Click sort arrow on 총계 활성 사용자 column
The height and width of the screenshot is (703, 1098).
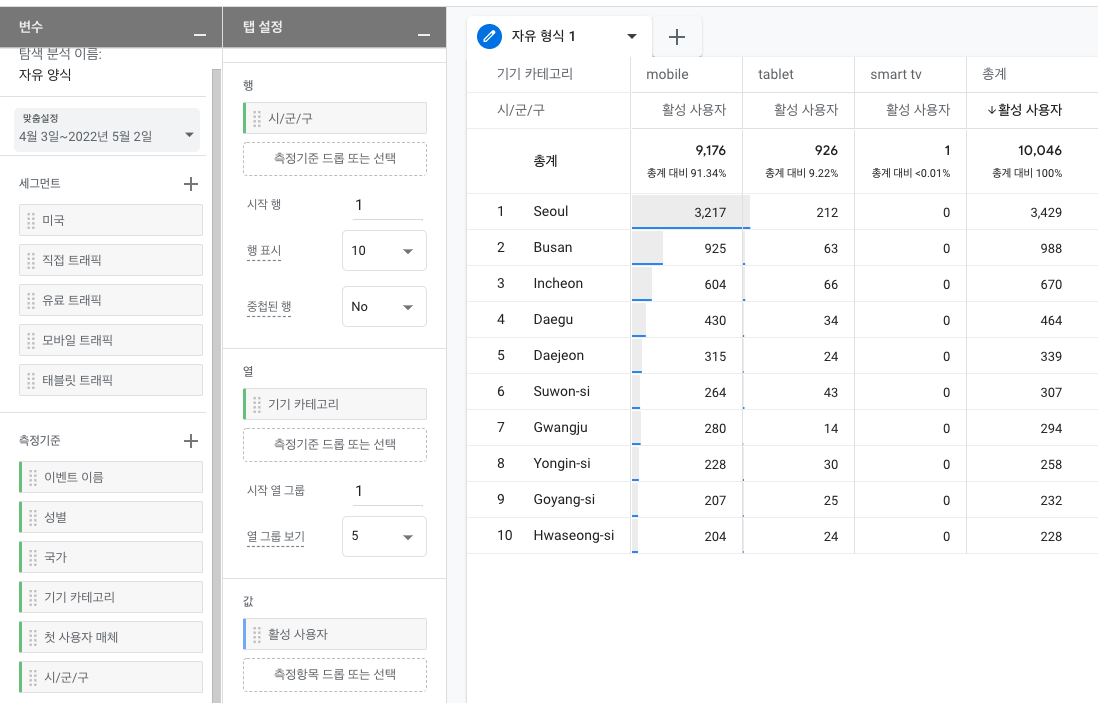coord(992,110)
